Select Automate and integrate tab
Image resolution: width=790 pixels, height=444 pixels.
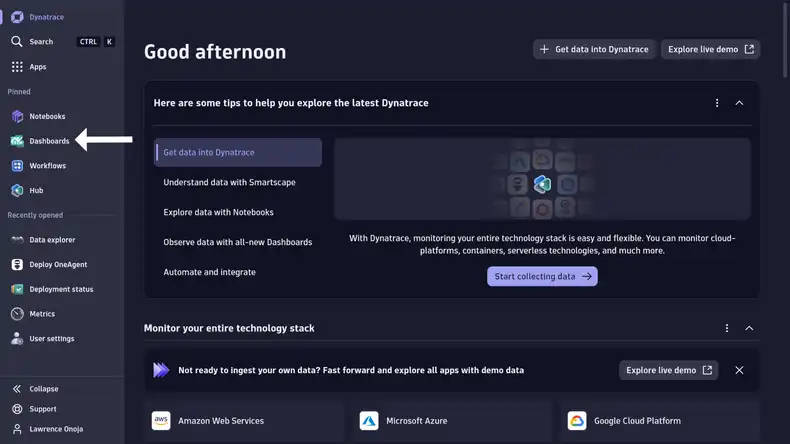[238, 272]
